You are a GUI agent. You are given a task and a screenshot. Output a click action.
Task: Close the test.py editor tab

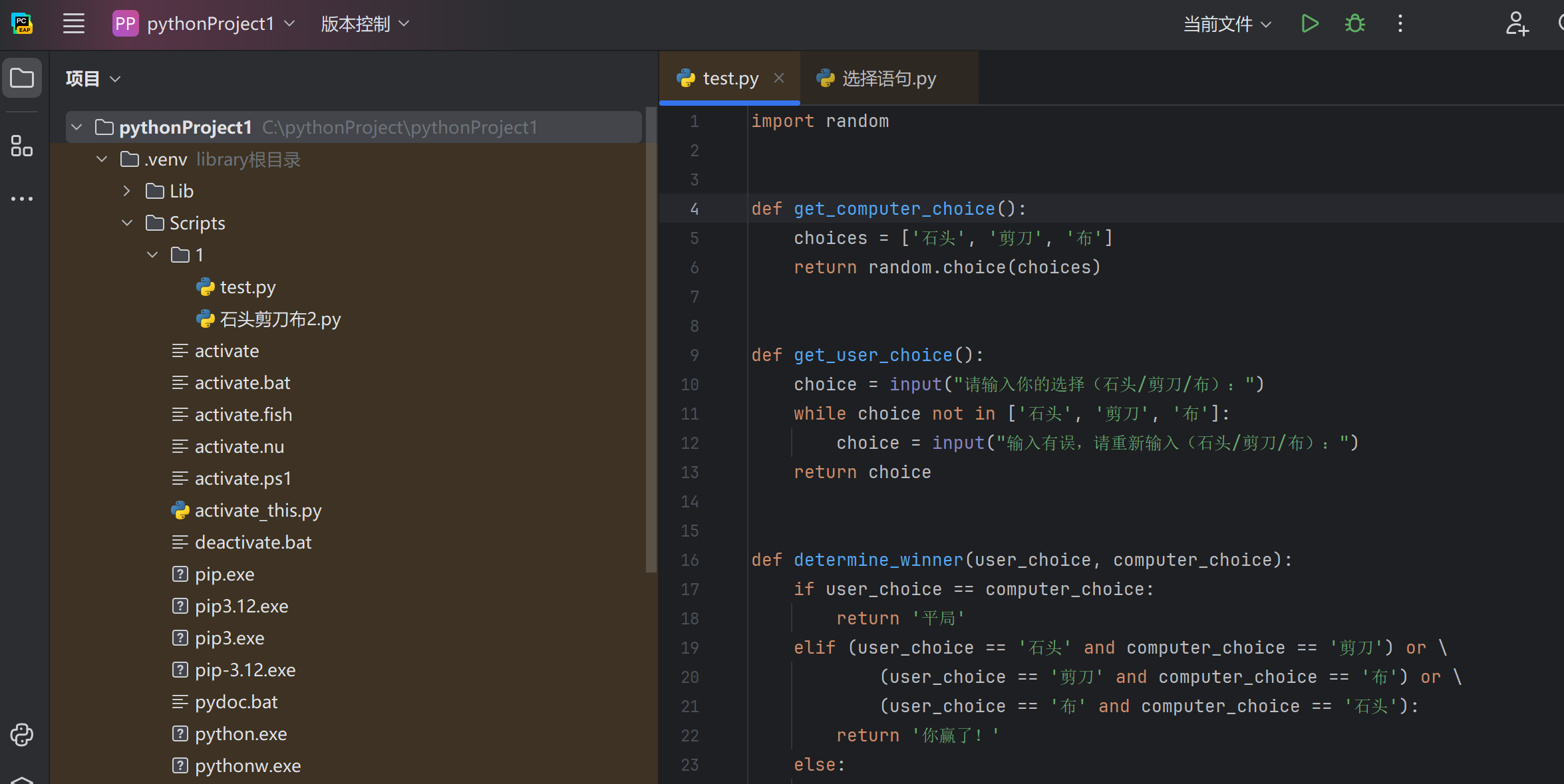point(779,78)
